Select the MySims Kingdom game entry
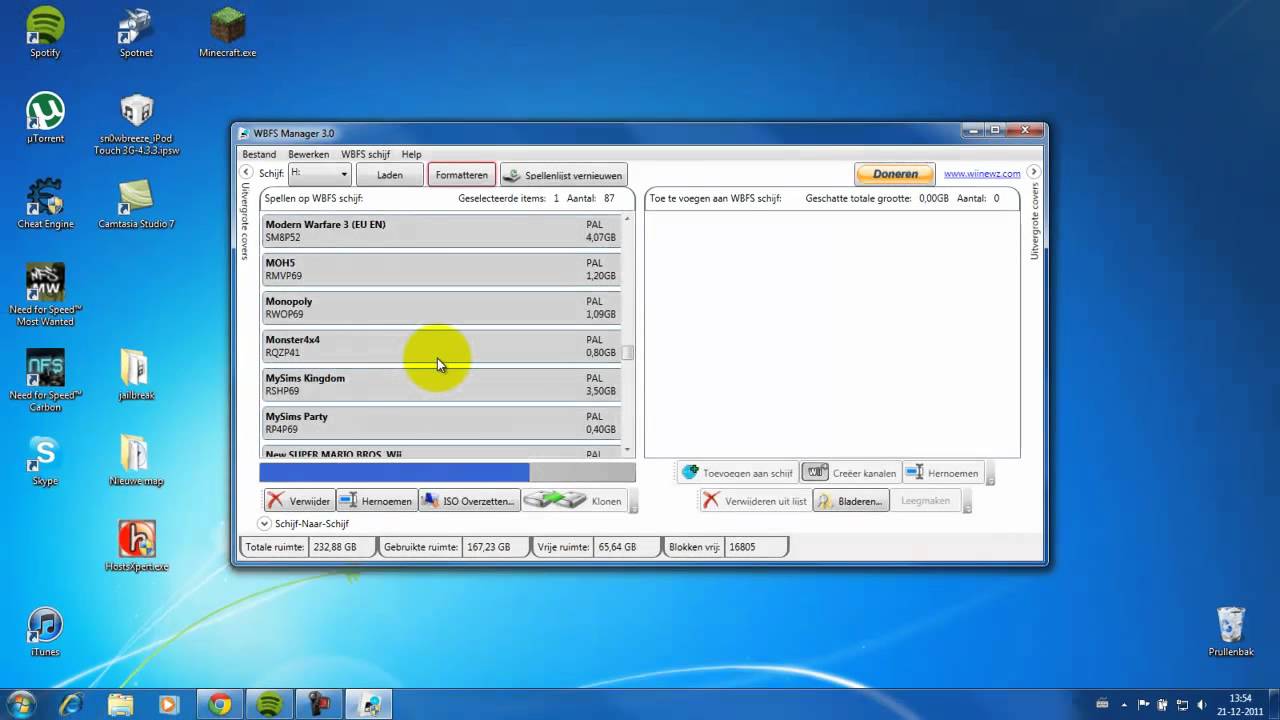This screenshot has width=1280, height=720. click(x=441, y=385)
